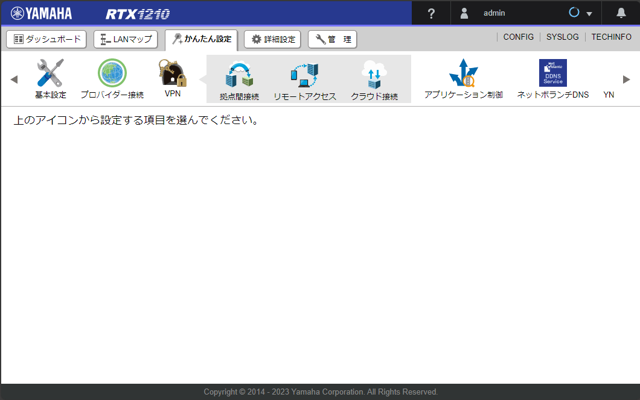The width and height of the screenshot is (640, 400).
Task: Switch to the 詳細設定 tab
Action: [x=273, y=39]
